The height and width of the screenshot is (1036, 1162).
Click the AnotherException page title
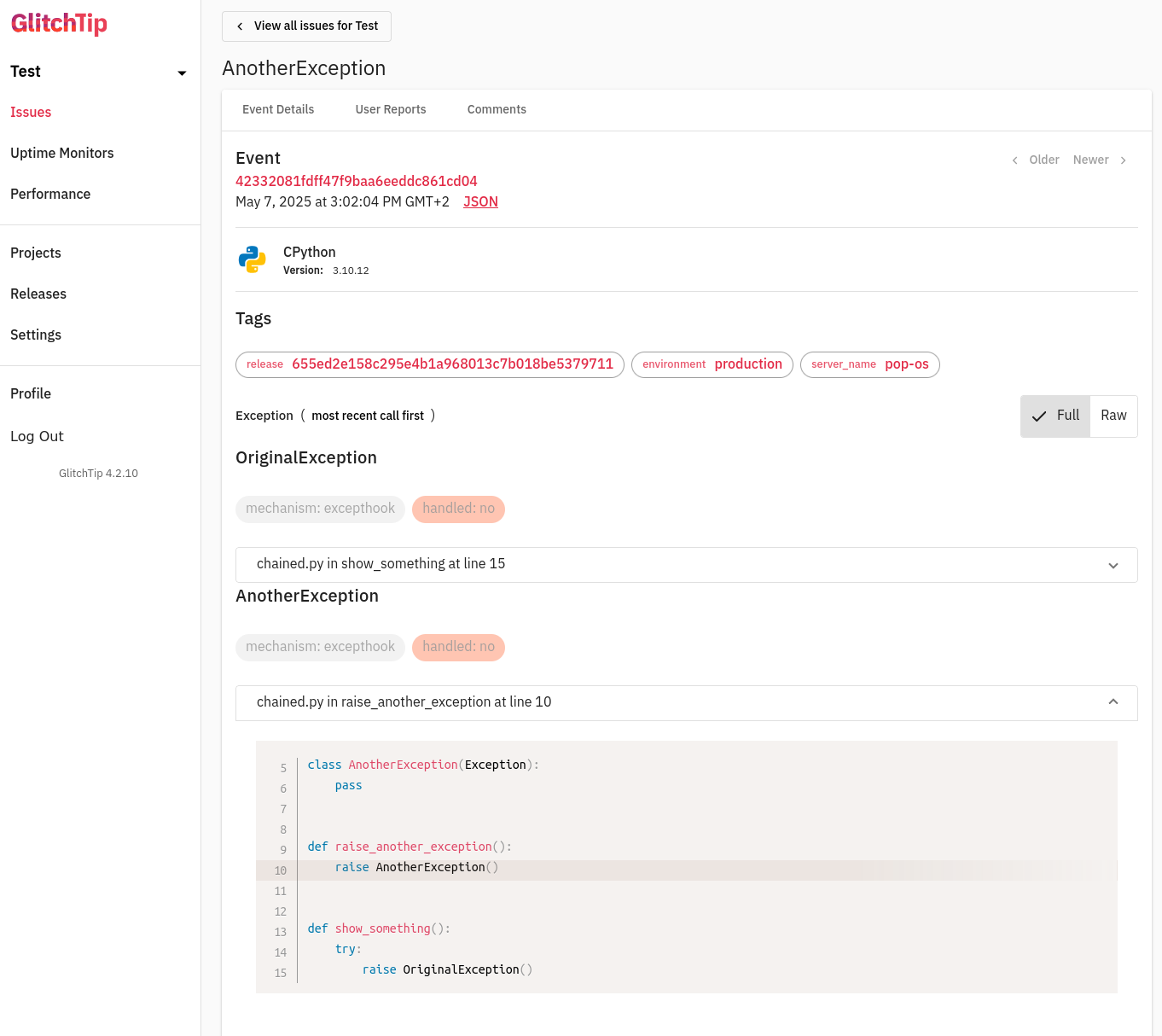(304, 68)
